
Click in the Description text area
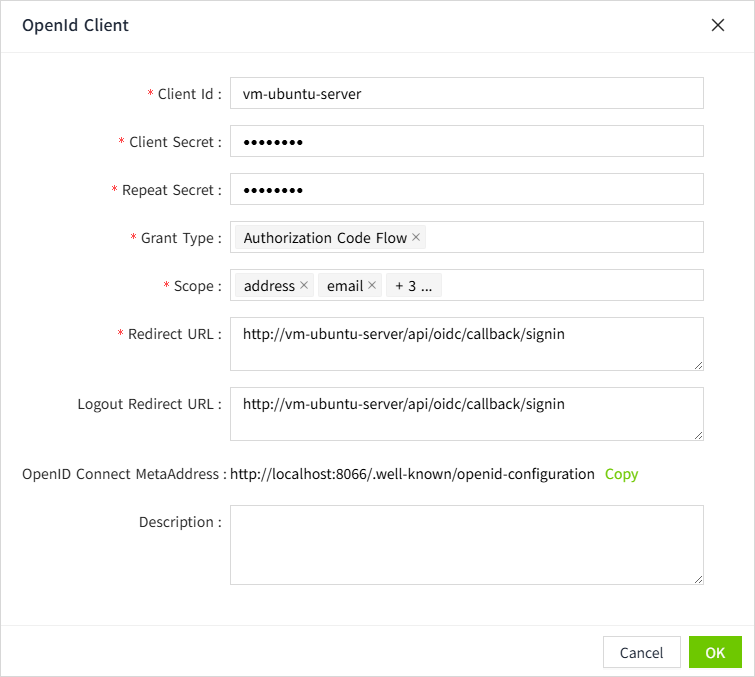[467, 544]
